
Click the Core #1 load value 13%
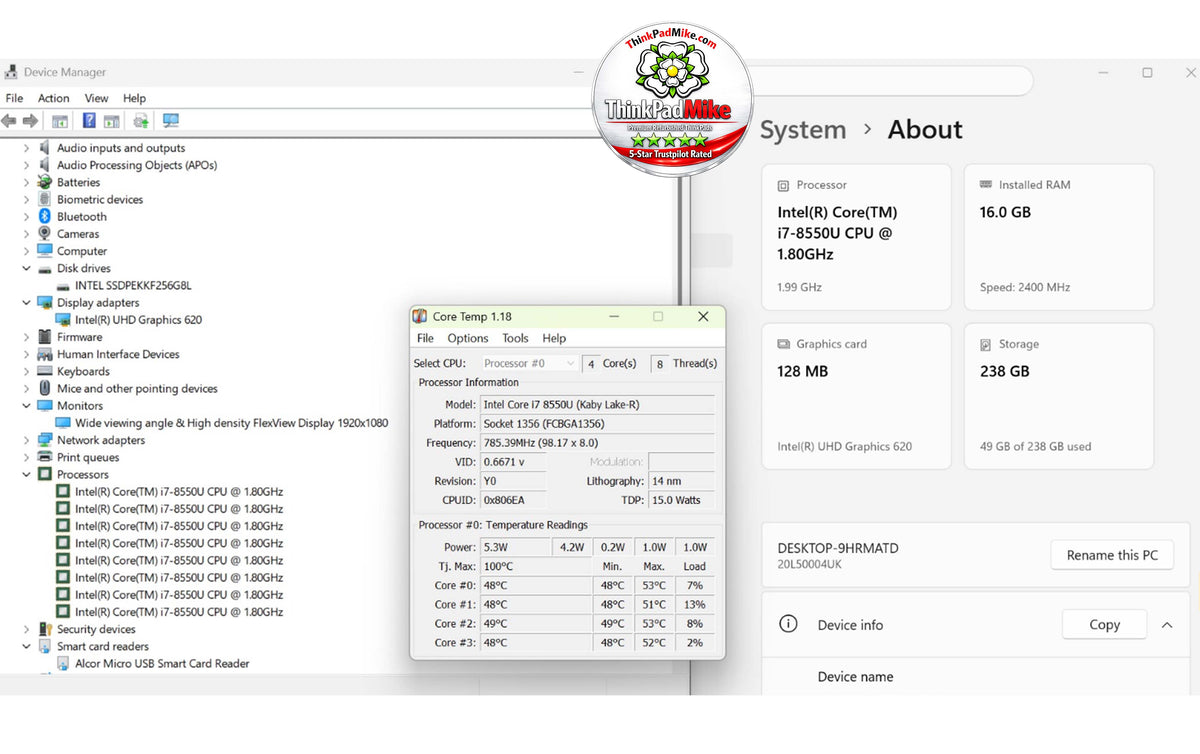pyautogui.click(x=694, y=604)
